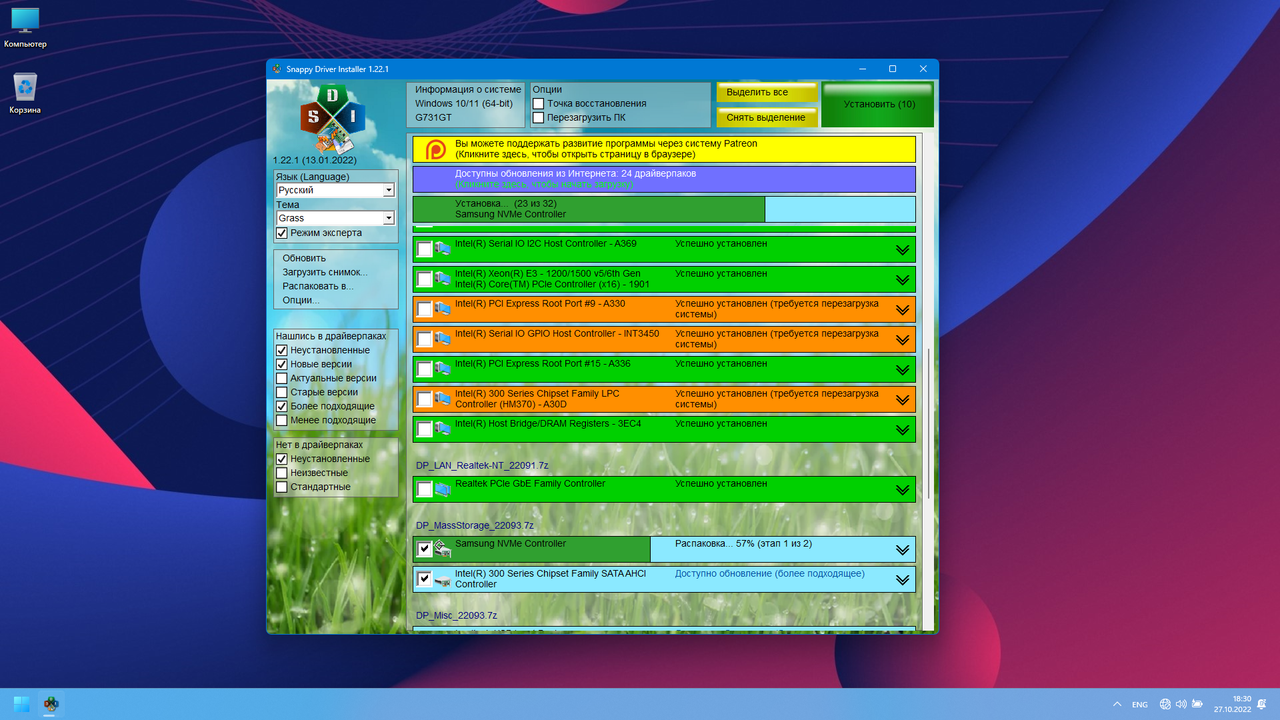Enable 'Стандартные' filter checkbox
Viewport: 1280px width, 720px height.
coord(282,486)
